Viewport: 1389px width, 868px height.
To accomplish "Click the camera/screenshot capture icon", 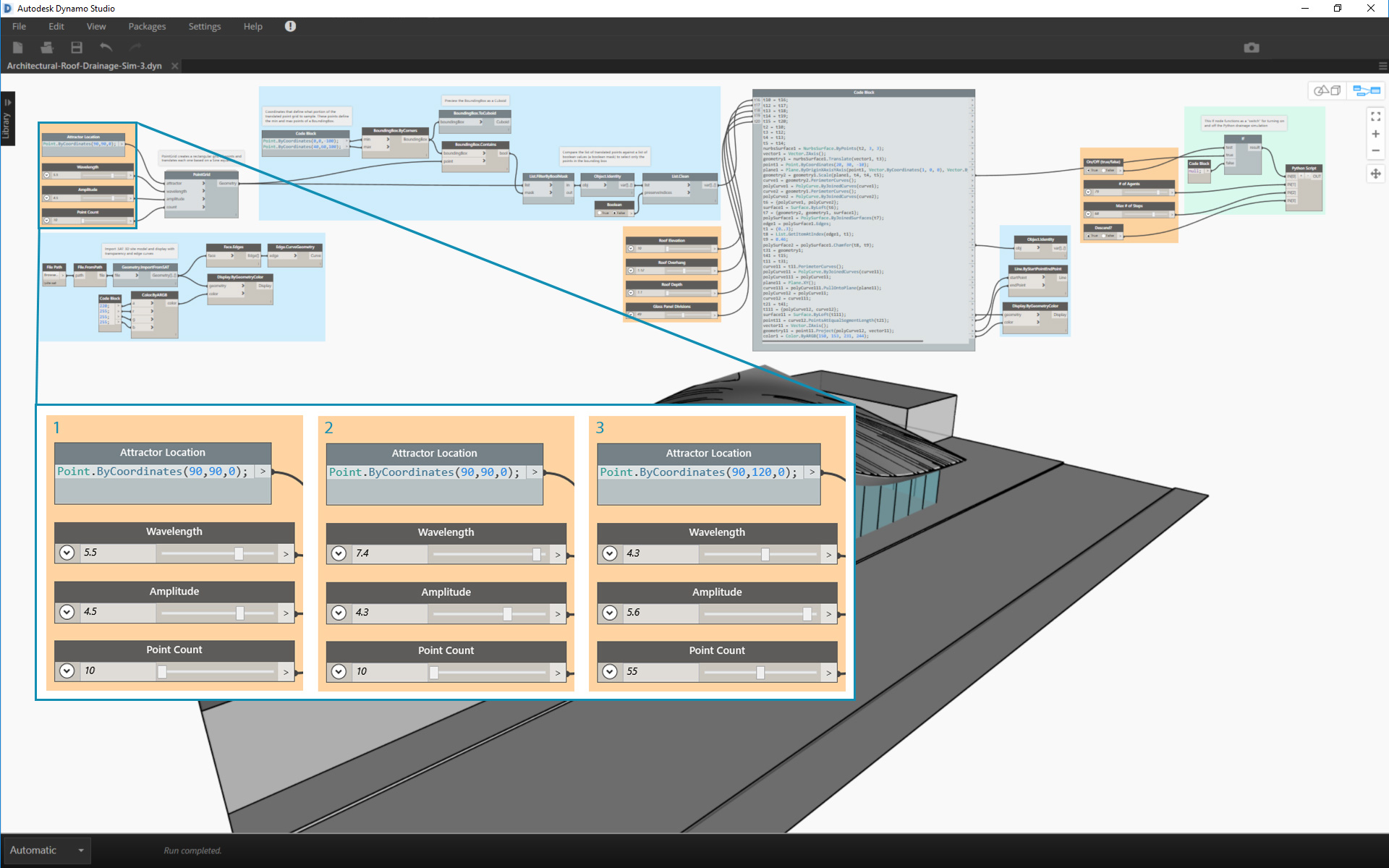I will coord(1252,46).
